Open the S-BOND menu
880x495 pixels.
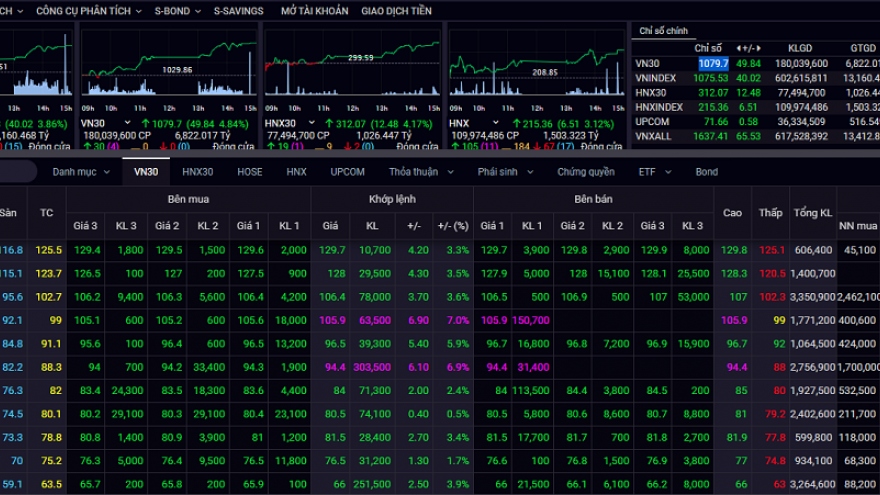pyautogui.click(x=176, y=11)
